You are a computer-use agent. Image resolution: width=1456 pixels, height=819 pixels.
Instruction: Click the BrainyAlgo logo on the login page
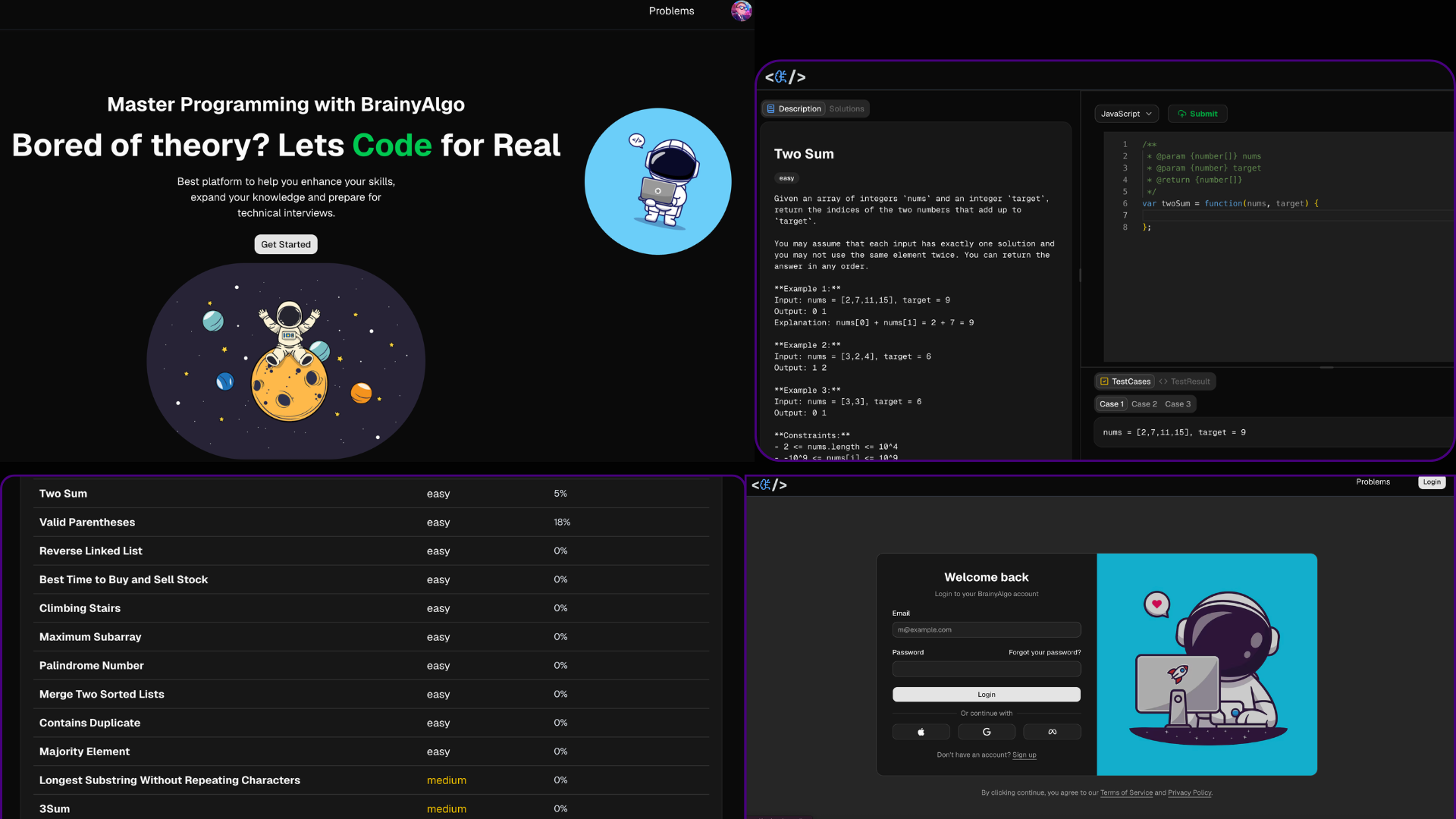point(769,485)
